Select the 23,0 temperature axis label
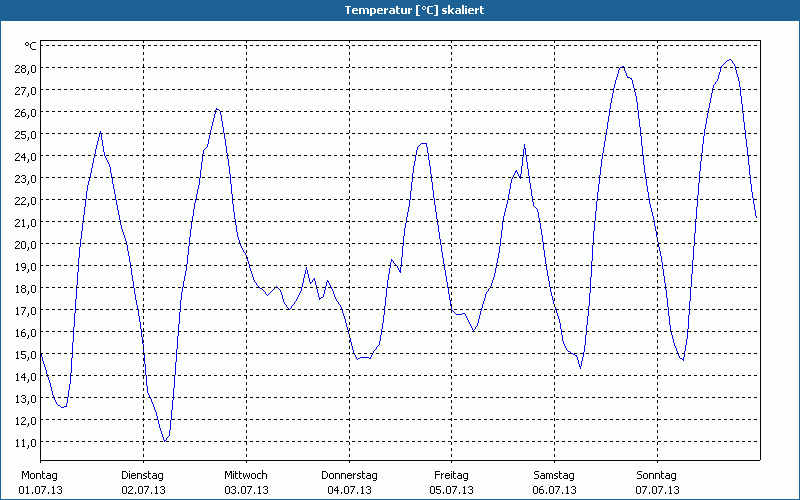Image resolution: width=800 pixels, height=500 pixels. coord(26,179)
